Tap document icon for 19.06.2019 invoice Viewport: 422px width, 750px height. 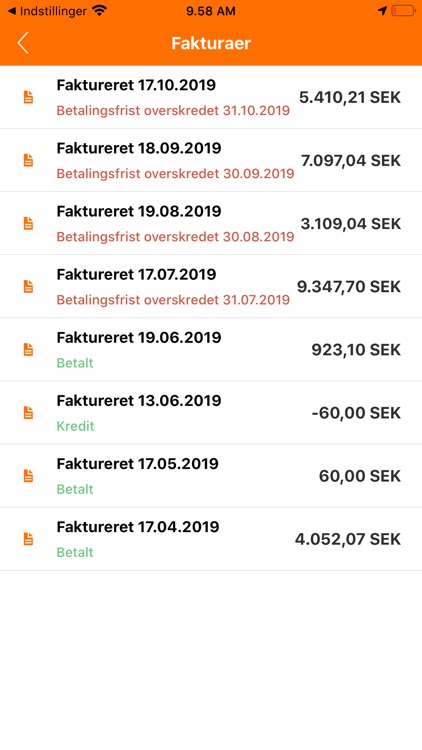29,350
